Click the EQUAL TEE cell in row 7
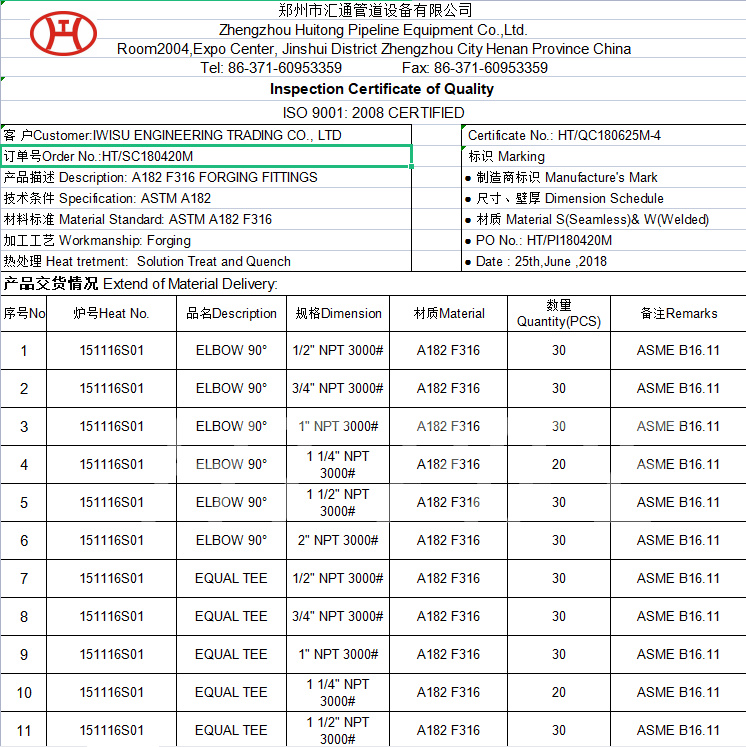Image resolution: width=746 pixels, height=747 pixels. tap(232, 578)
